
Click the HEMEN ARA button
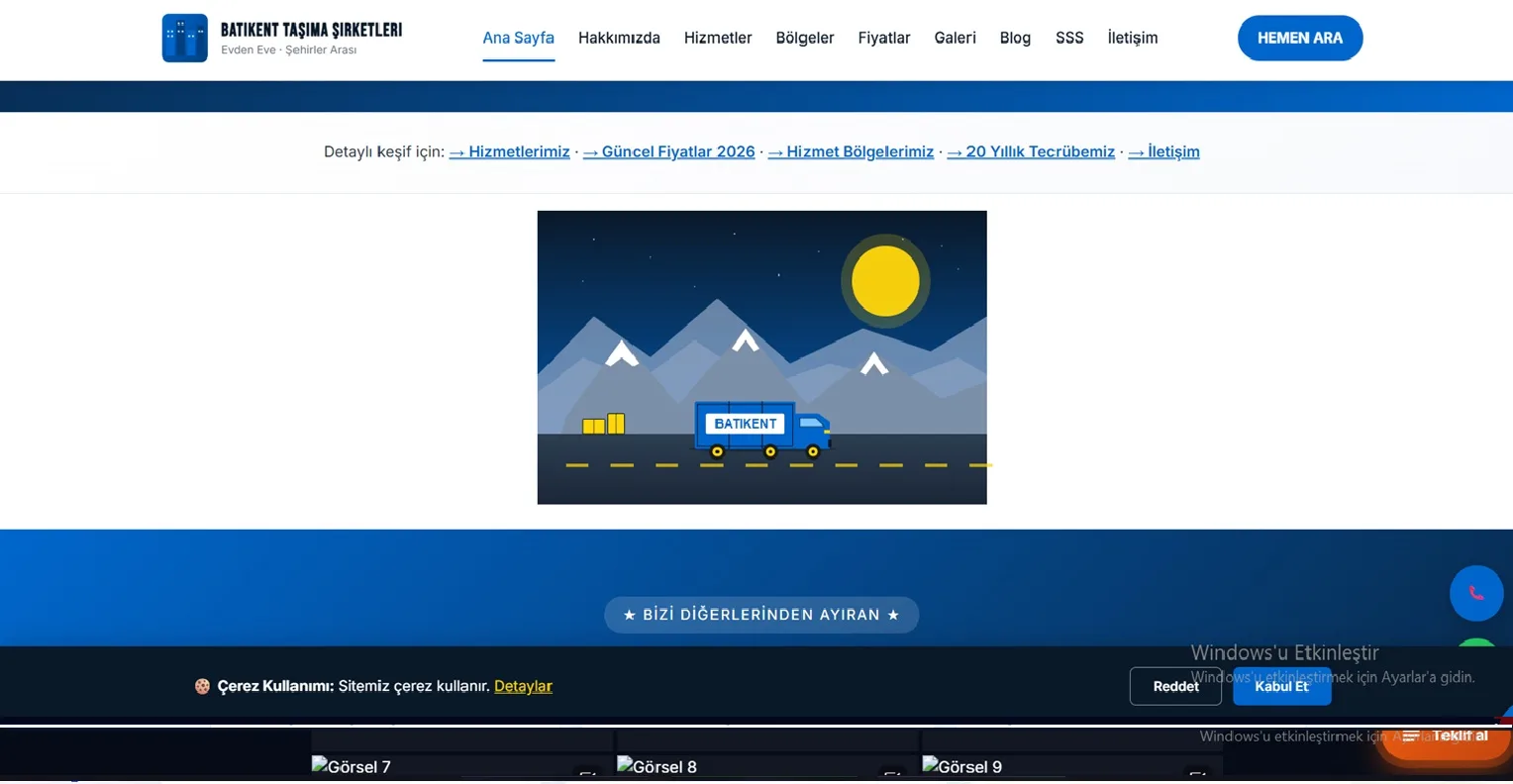1300,38
